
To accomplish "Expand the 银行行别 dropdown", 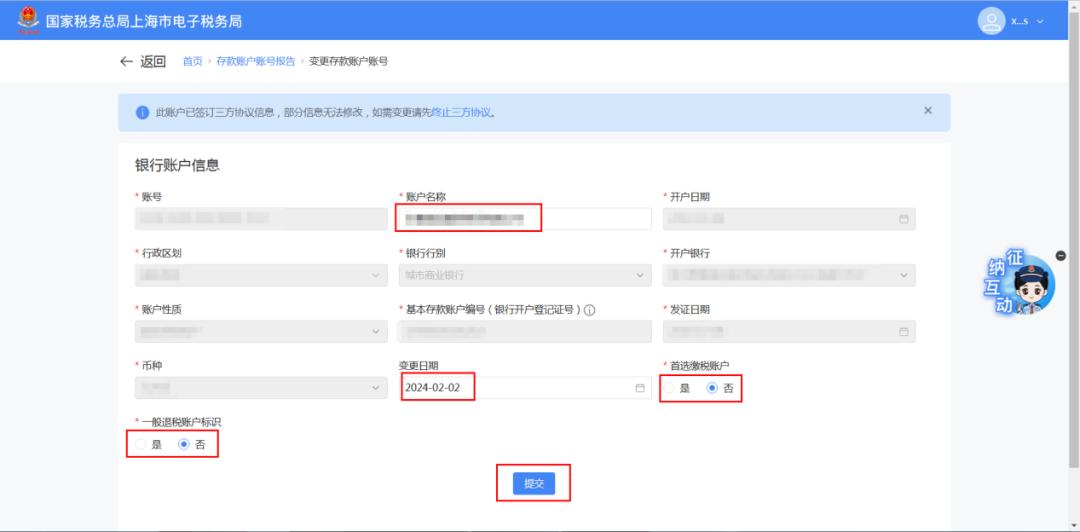I will 524,275.
